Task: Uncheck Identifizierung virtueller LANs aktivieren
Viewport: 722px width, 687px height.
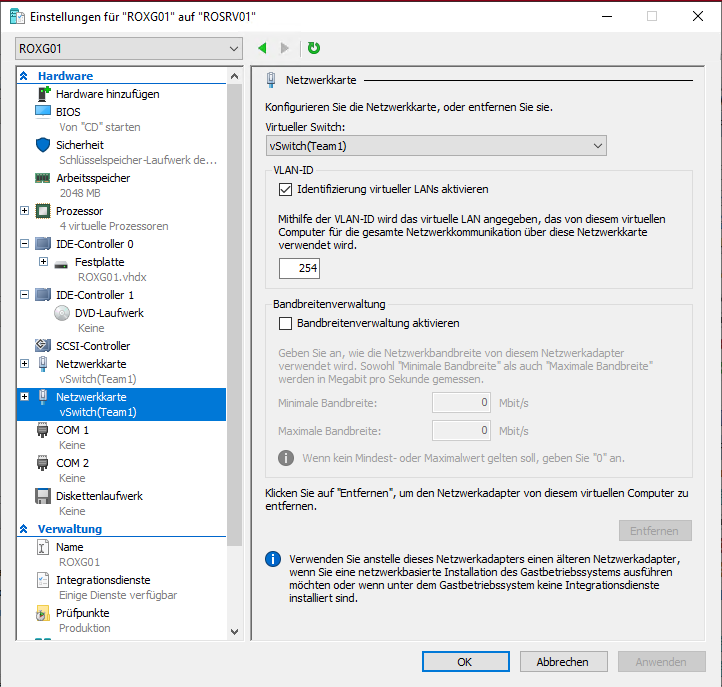Action: tap(285, 189)
